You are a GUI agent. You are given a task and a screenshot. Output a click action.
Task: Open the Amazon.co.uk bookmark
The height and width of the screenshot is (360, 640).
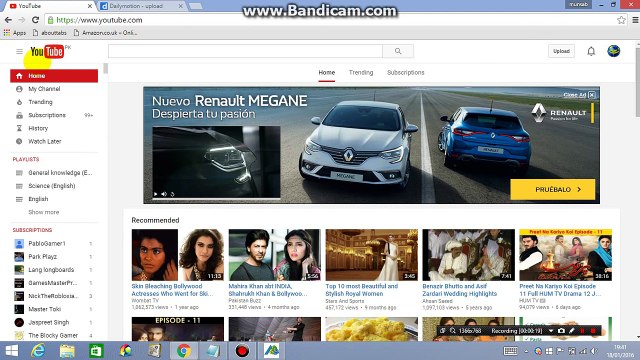coord(105,33)
